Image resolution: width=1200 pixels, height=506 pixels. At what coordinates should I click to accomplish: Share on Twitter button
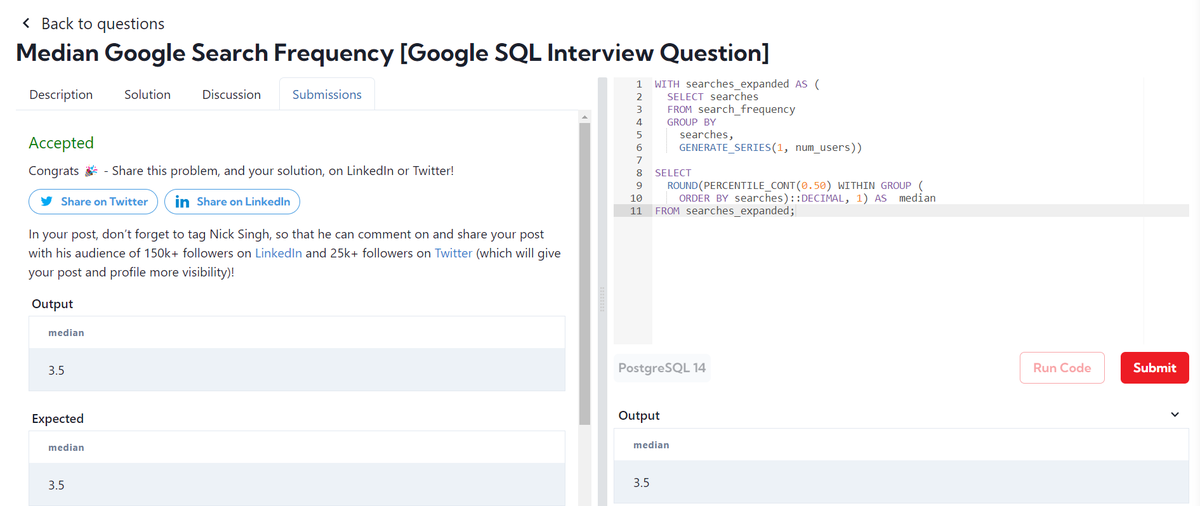tap(94, 201)
